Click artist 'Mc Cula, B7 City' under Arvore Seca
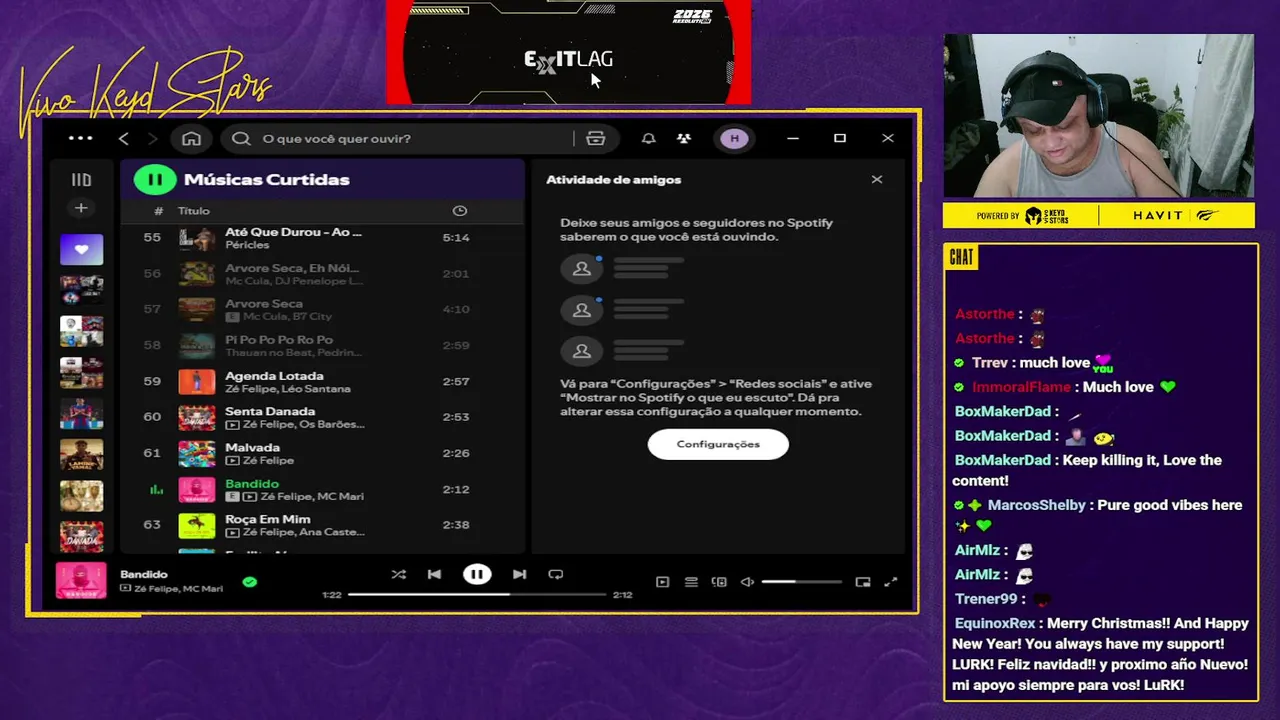The height and width of the screenshot is (720, 1280). [287, 317]
